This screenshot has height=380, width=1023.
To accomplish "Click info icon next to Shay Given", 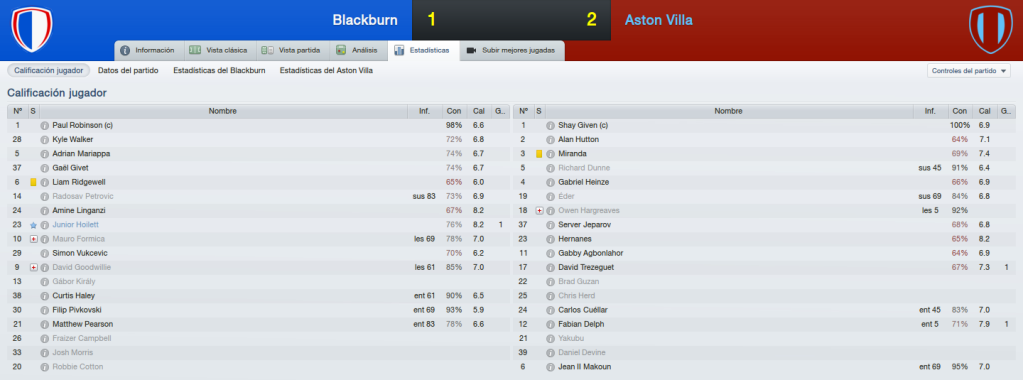I will pos(551,125).
